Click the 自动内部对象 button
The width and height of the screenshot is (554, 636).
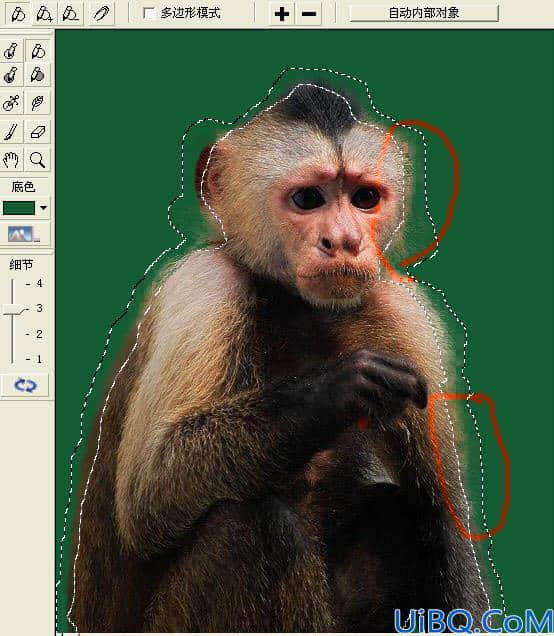tap(424, 13)
